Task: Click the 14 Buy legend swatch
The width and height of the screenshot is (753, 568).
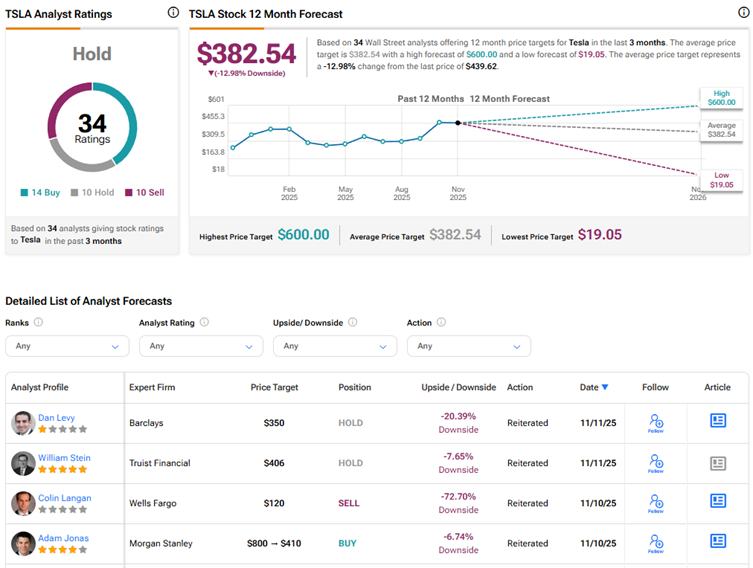Action: pyautogui.click(x=24, y=192)
